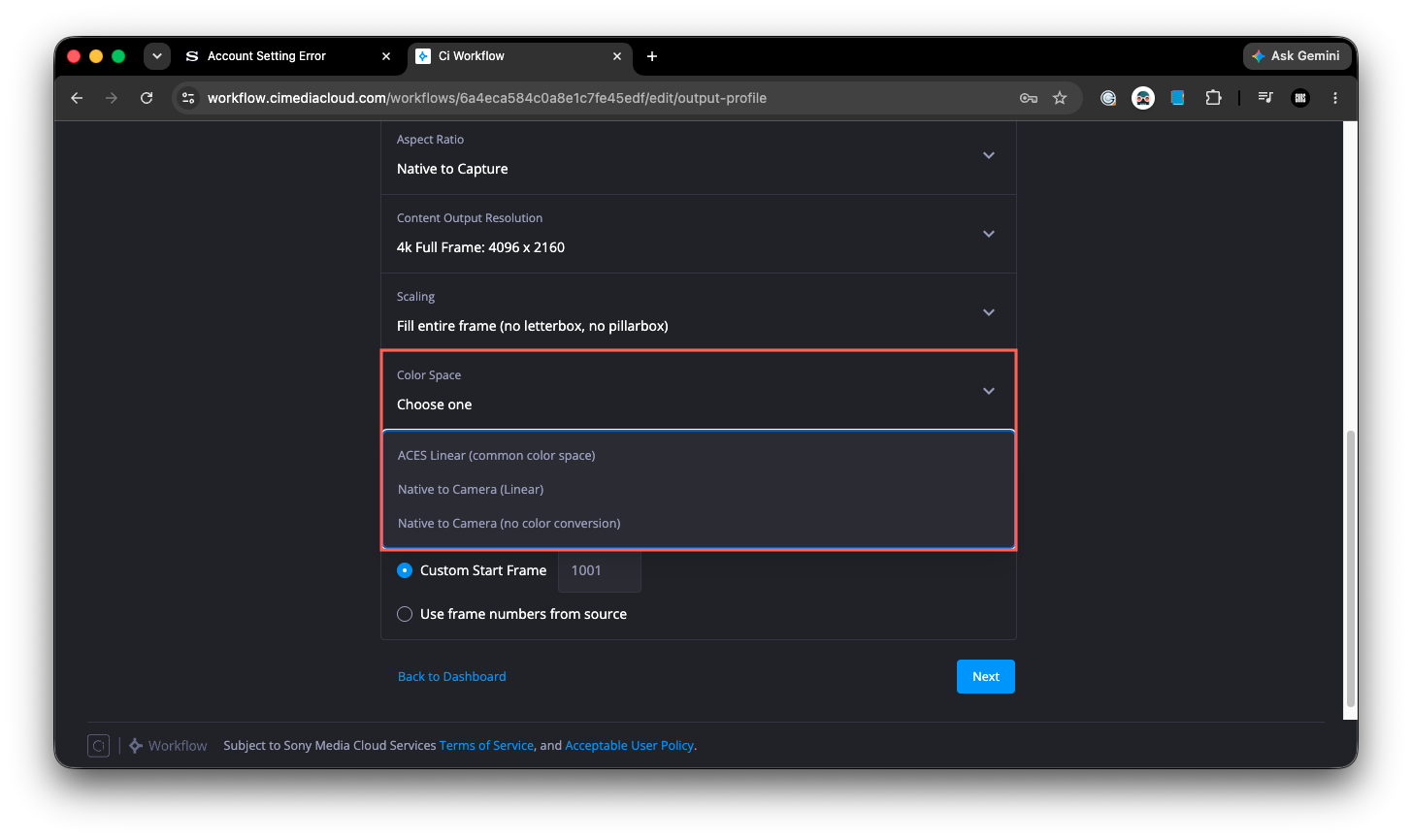Open the password key icon in address bar
1412x840 pixels.
[x=1029, y=98]
